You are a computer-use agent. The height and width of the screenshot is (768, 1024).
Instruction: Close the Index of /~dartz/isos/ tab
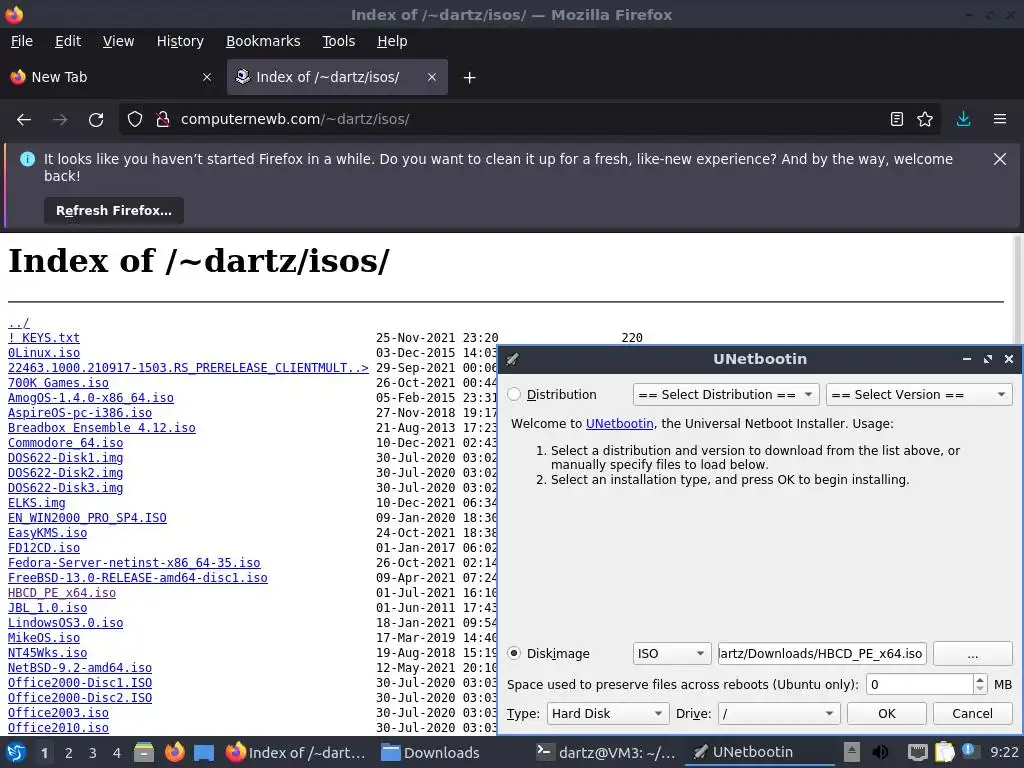point(432,77)
